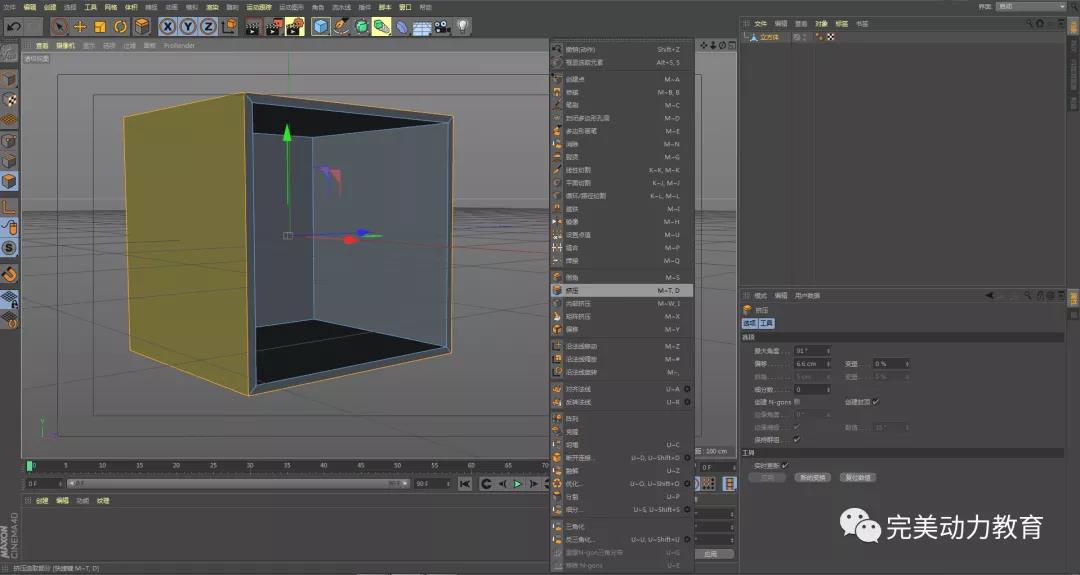Toggle the 创建 N-gons checkbox

tap(797, 401)
